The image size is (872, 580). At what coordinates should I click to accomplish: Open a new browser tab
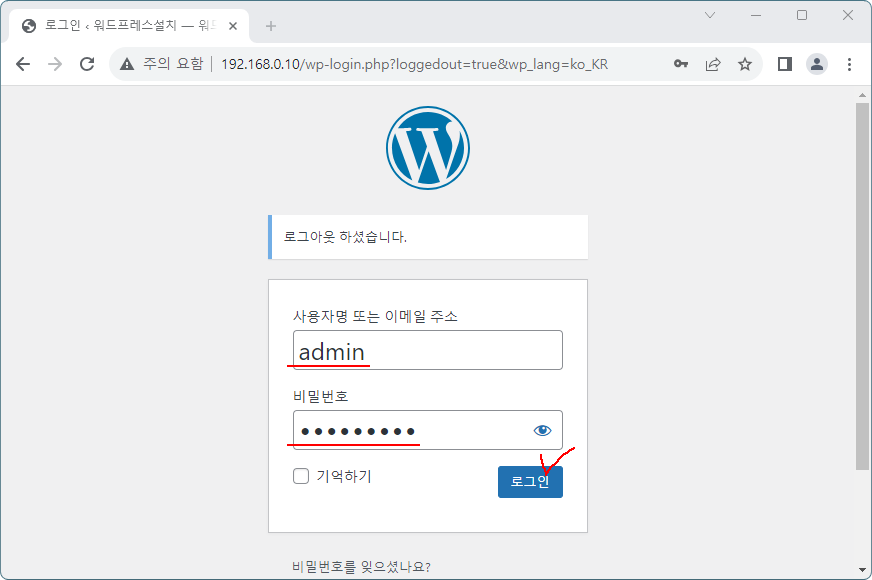pos(271,26)
